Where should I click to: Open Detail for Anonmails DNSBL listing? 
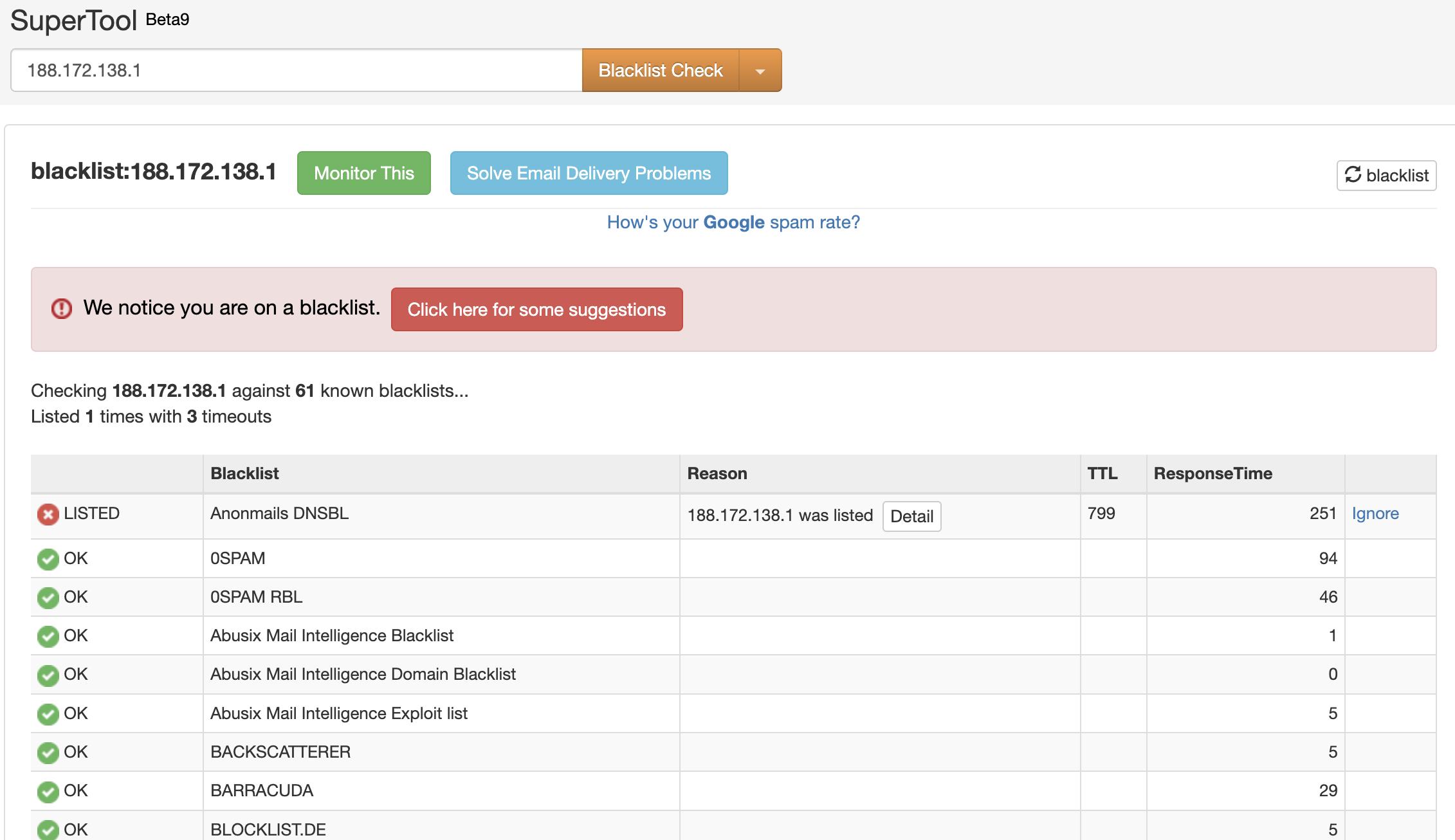(911, 516)
